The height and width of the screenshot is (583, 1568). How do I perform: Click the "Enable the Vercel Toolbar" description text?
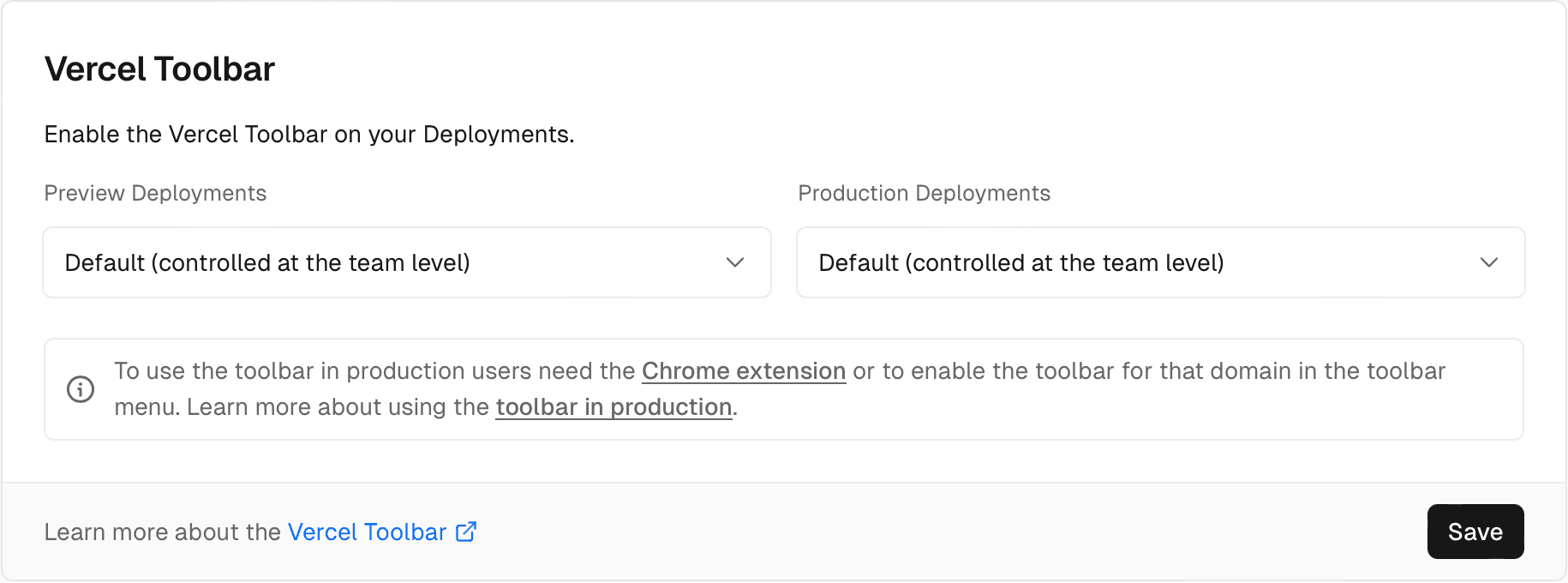coord(308,135)
